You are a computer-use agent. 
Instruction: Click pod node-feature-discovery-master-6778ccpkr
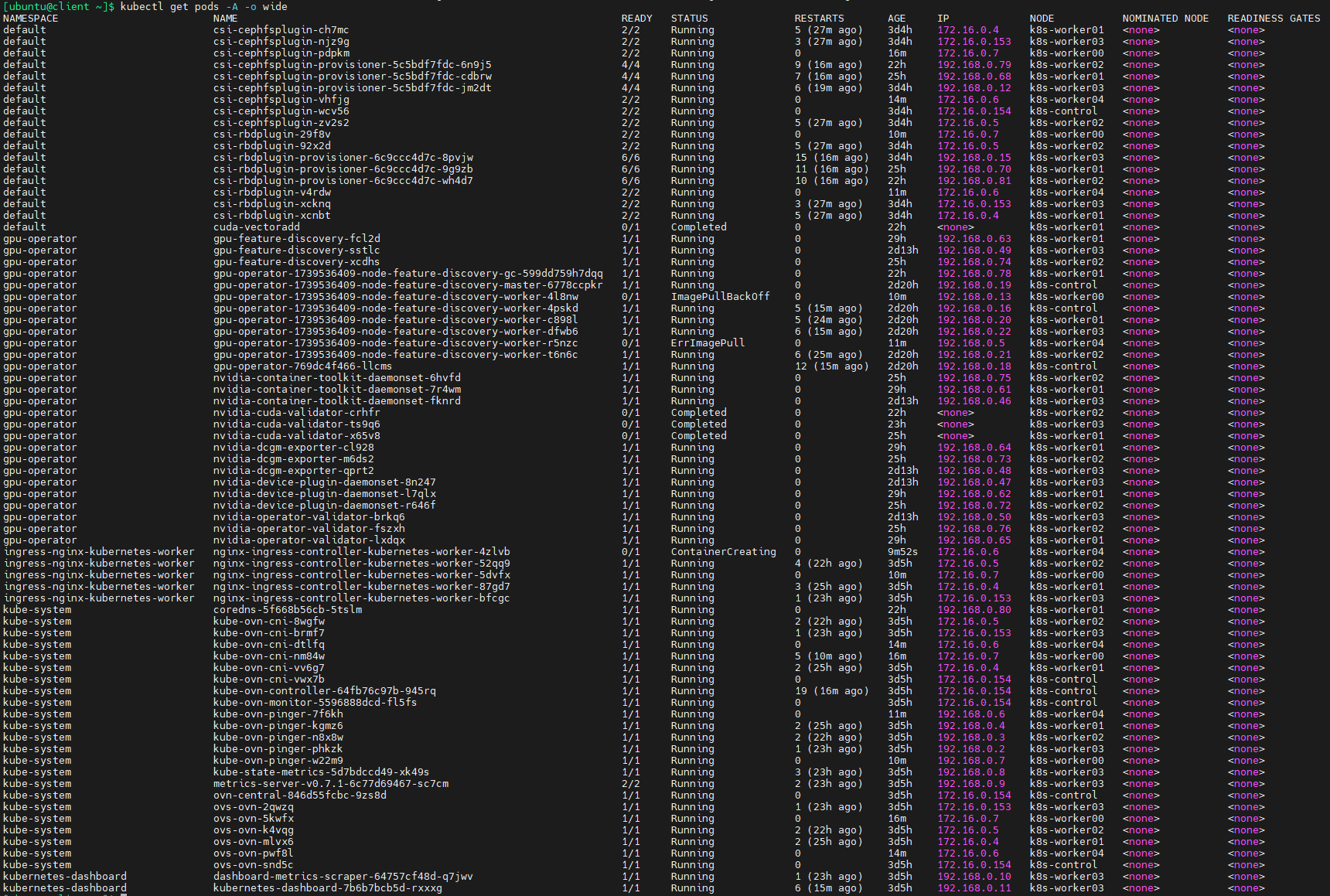[x=408, y=284]
